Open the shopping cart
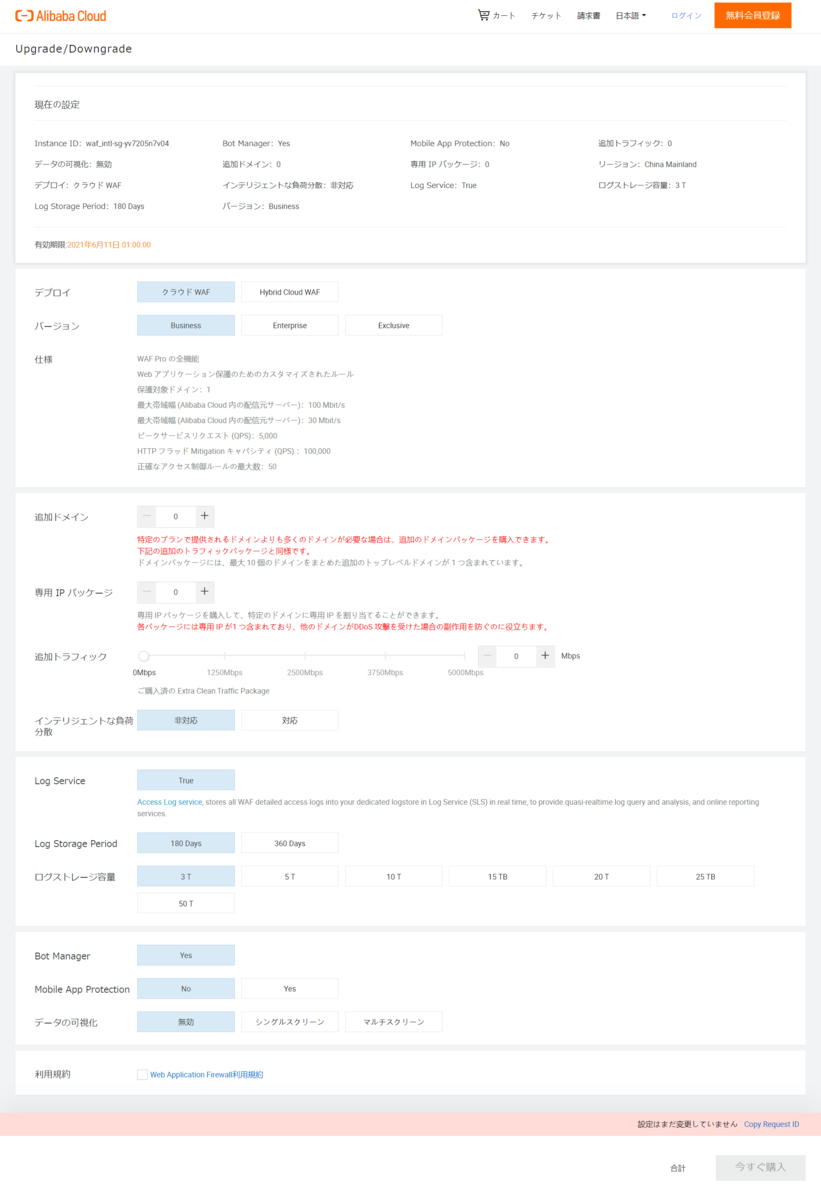Viewport: 821px width, 1200px height. tap(495, 15)
